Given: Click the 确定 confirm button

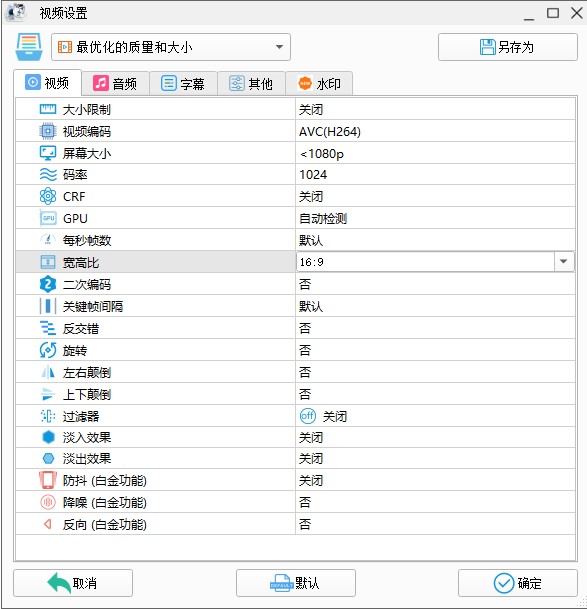Looking at the screenshot, I should coord(518,583).
